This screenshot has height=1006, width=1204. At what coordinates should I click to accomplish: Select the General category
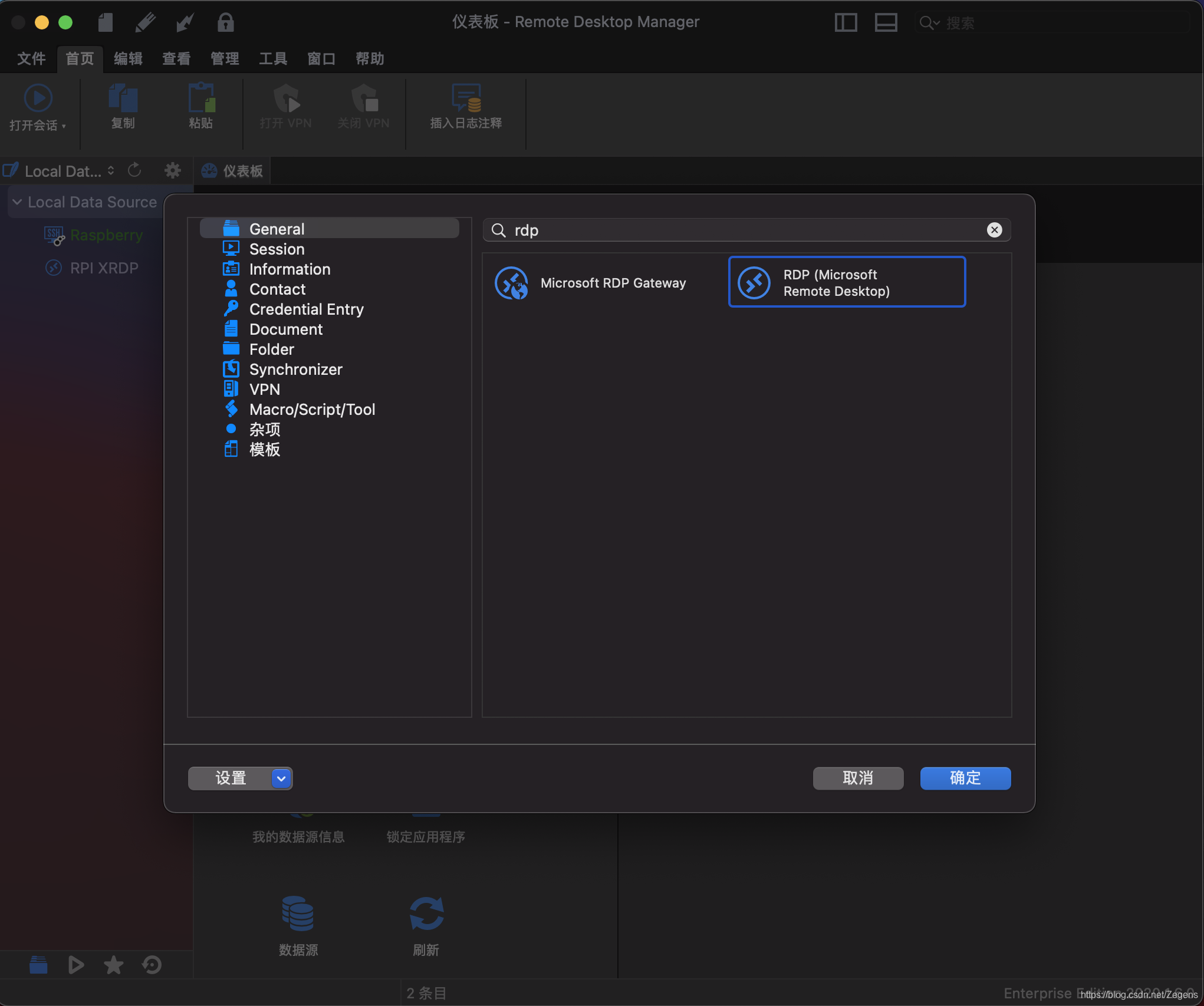330,229
